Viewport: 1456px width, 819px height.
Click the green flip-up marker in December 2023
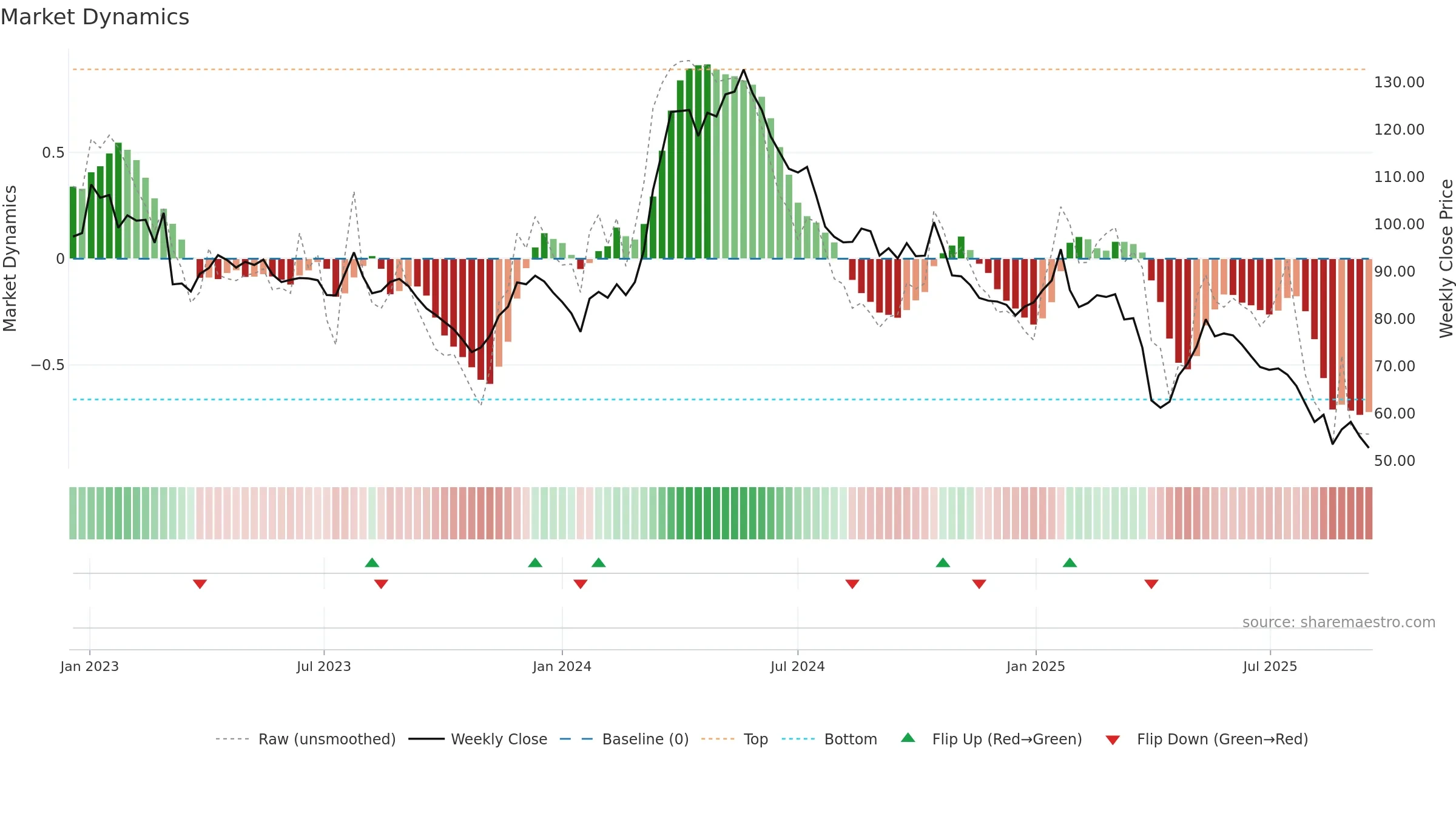coord(535,563)
